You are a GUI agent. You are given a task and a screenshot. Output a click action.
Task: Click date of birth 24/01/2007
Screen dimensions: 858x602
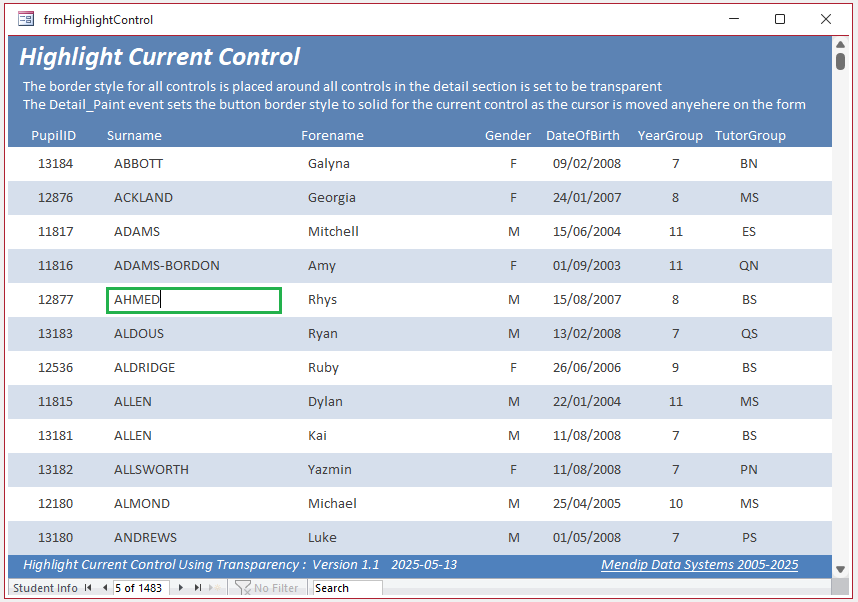tap(587, 198)
